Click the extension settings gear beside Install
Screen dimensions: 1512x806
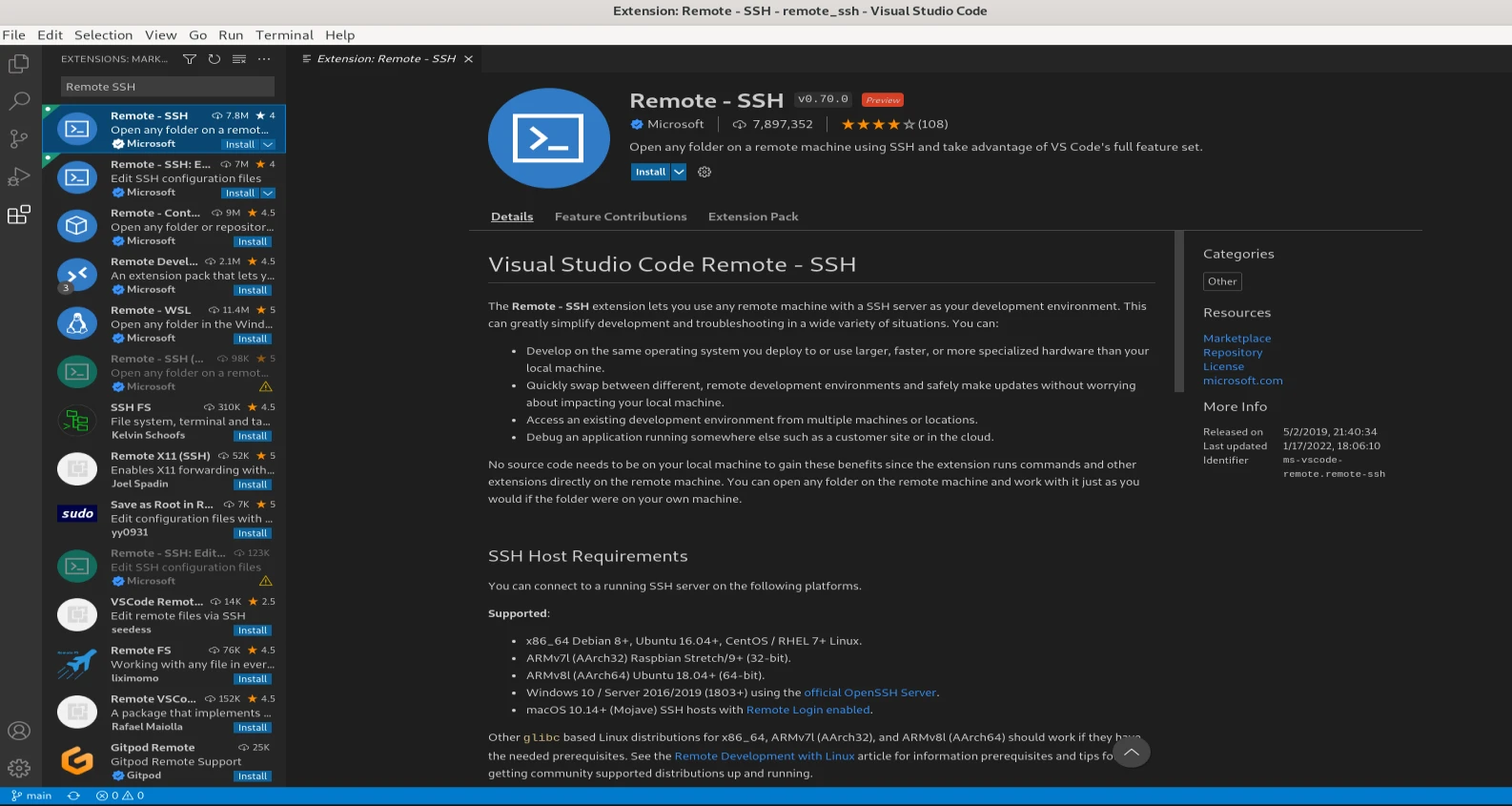tap(705, 173)
